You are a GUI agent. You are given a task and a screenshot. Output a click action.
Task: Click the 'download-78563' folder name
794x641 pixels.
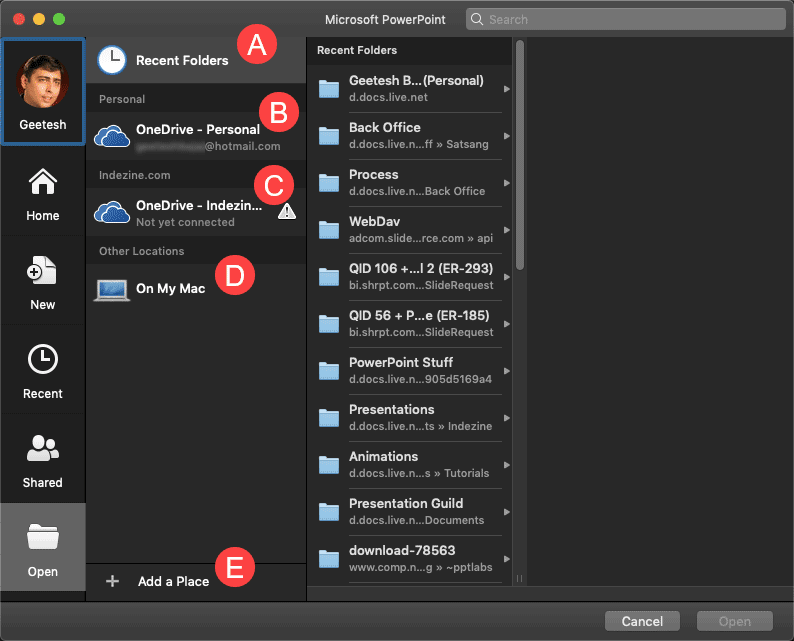(402, 550)
